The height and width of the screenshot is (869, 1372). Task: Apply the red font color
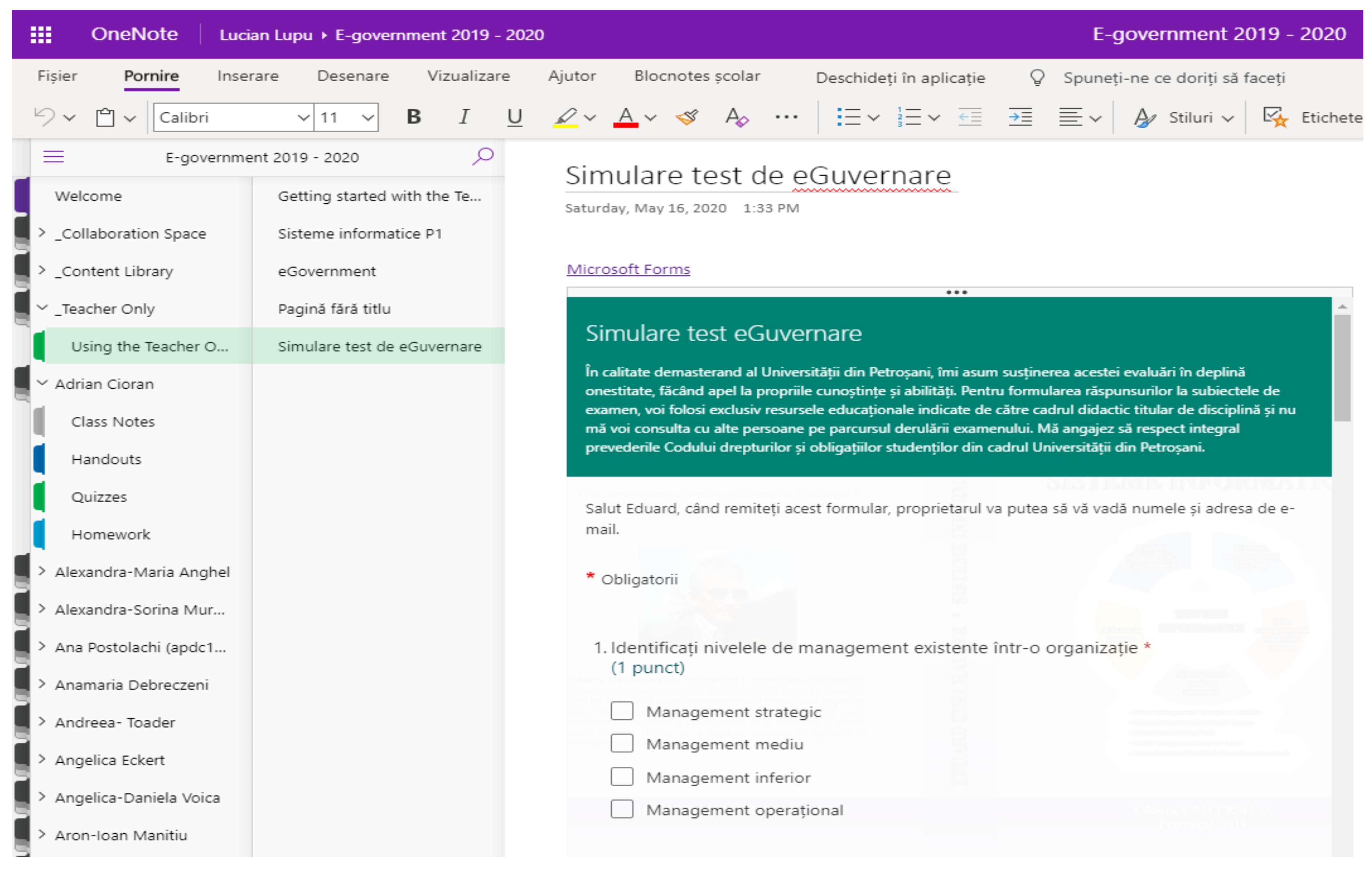click(x=626, y=118)
